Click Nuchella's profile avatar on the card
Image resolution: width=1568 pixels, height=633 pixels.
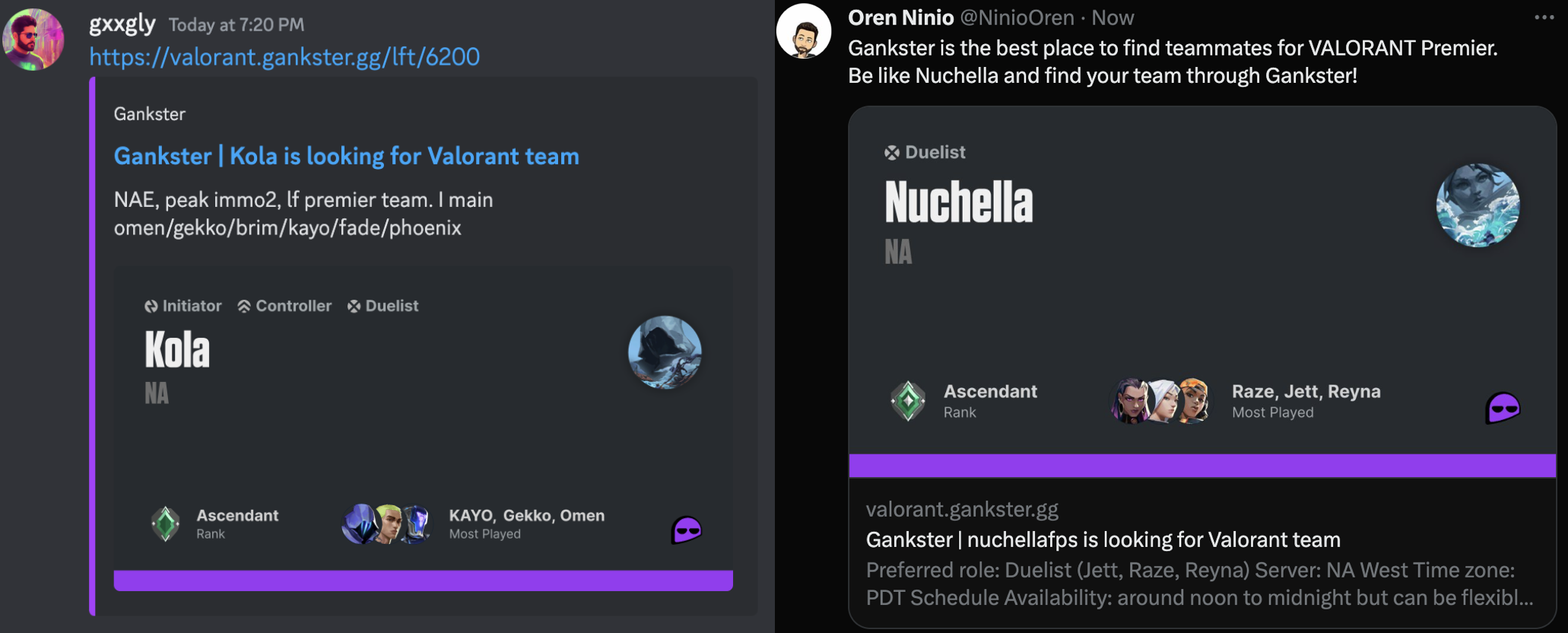(1478, 204)
